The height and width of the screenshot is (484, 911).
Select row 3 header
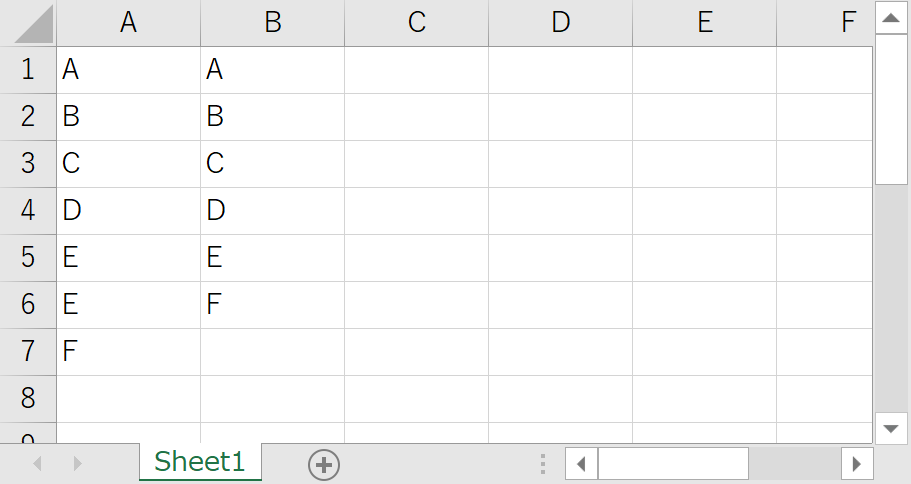pos(28,164)
